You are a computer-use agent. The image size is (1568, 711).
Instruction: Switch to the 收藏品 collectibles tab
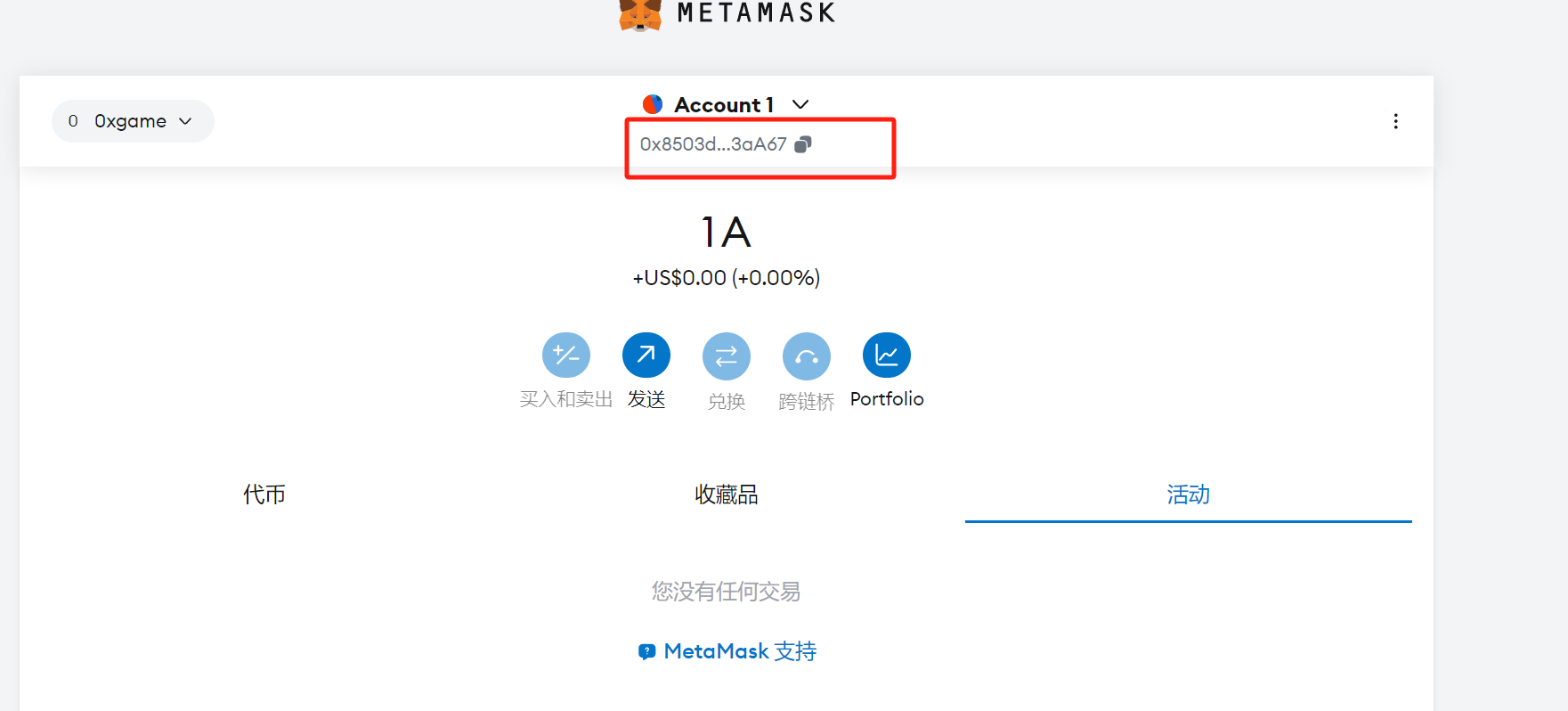click(727, 494)
